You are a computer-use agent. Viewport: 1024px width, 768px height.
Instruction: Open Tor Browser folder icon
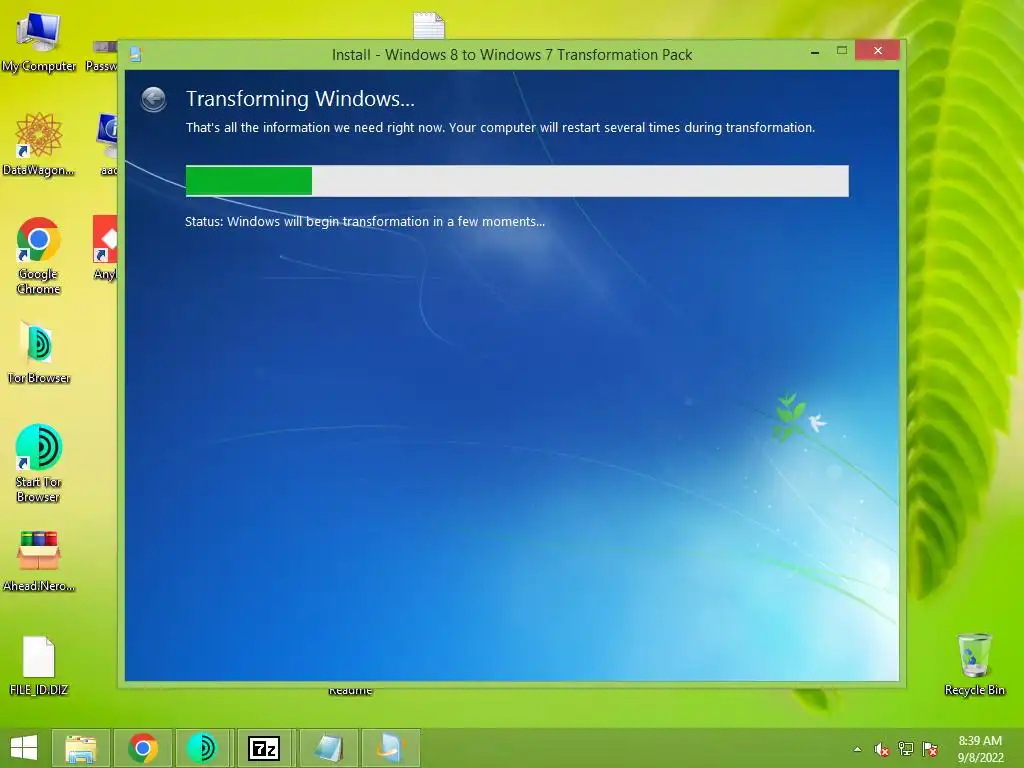click(x=39, y=352)
